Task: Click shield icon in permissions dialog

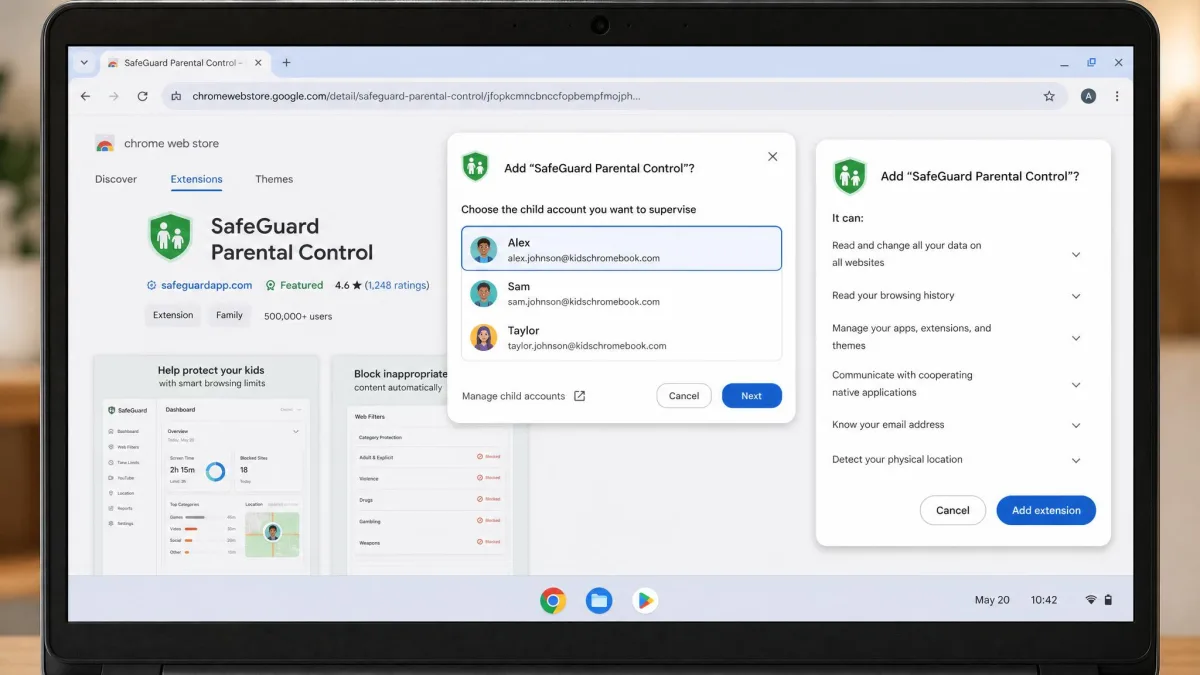Action: (849, 176)
